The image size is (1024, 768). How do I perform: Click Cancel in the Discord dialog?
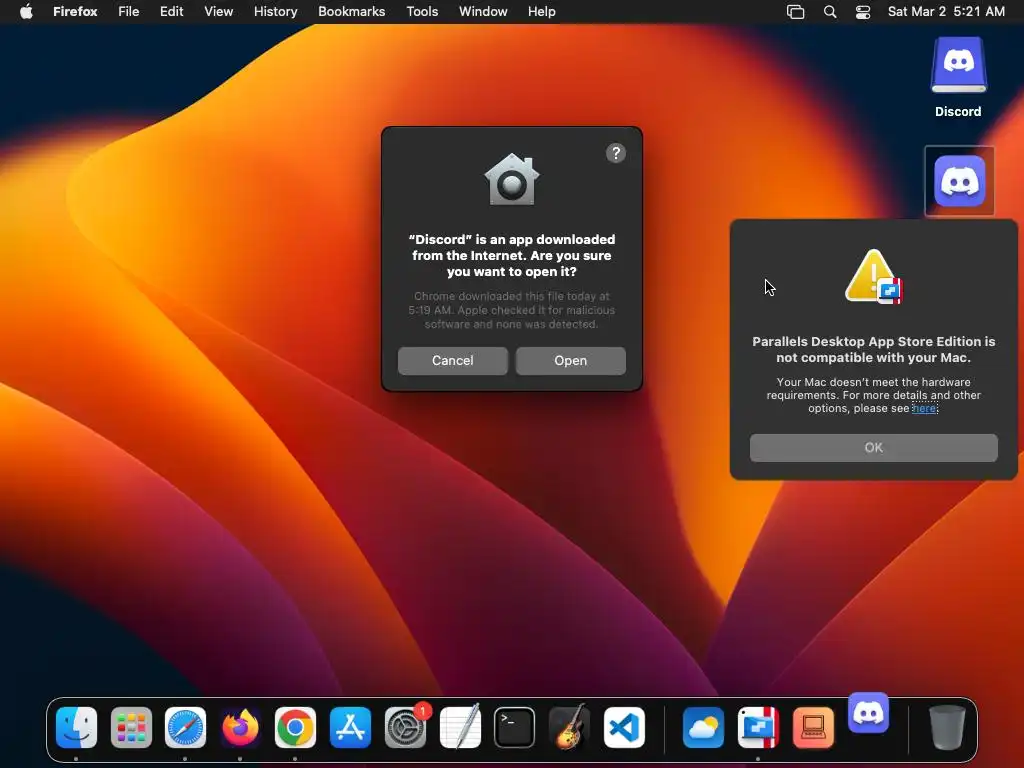(453, 360)
